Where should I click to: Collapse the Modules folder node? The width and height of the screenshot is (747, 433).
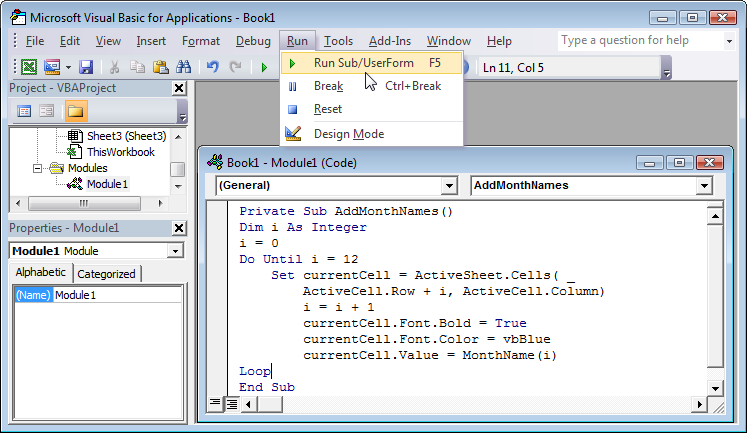[x=37, y=169]
